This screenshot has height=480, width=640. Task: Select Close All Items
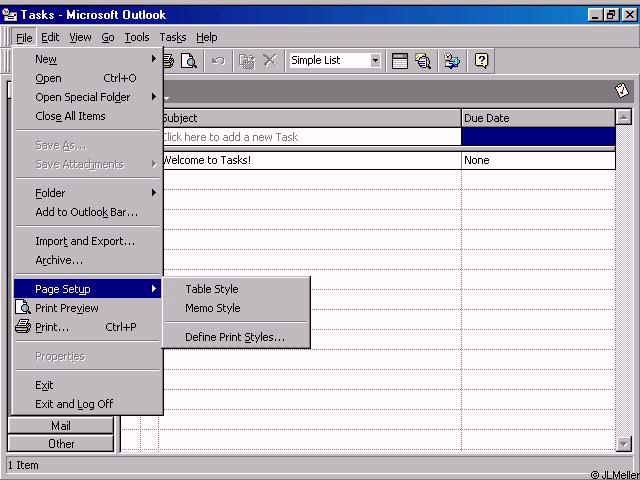pyautogui.click(x=87, y=116)
